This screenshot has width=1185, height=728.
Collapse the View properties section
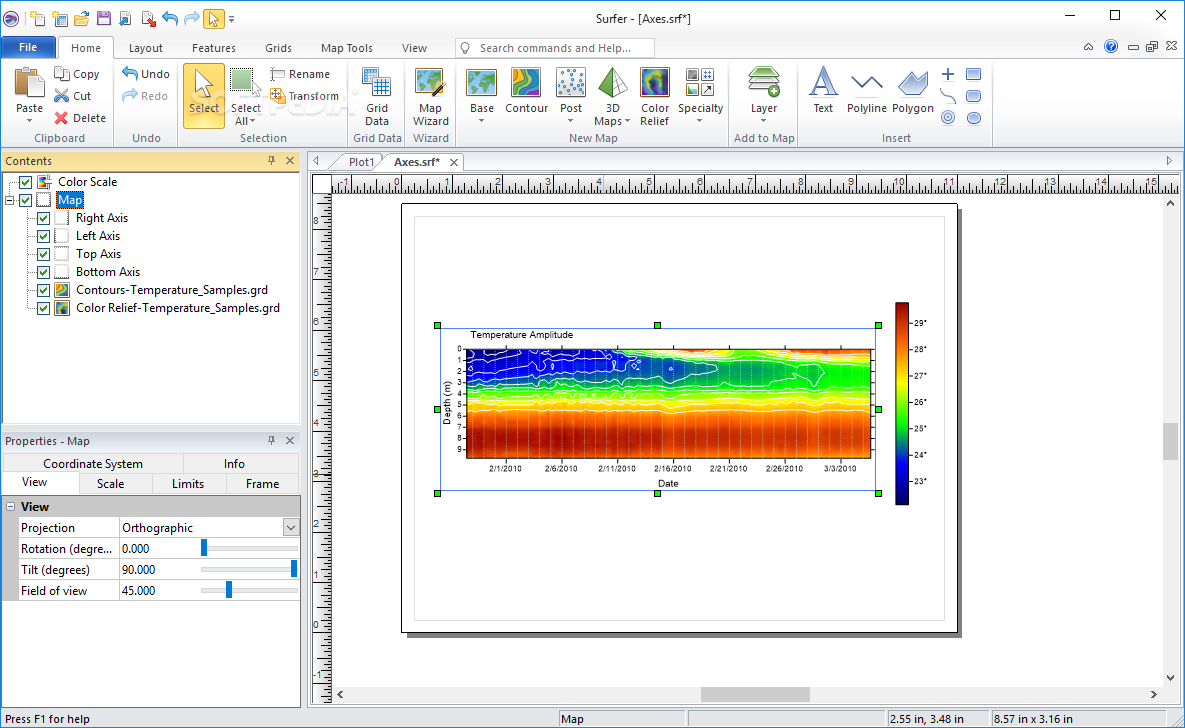pos(11,507)
